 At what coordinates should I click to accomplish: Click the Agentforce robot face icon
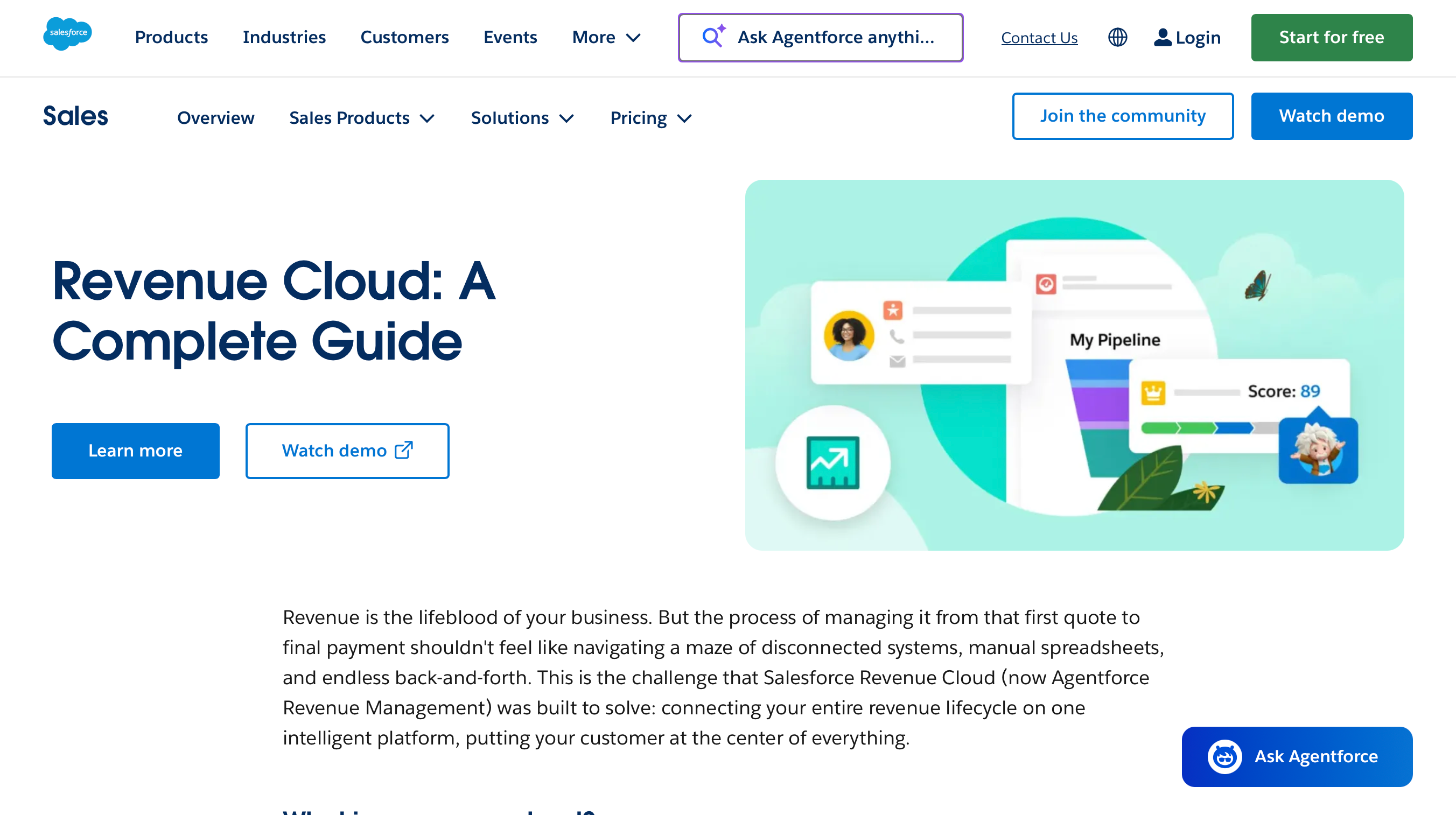(x=1224, y=756)
